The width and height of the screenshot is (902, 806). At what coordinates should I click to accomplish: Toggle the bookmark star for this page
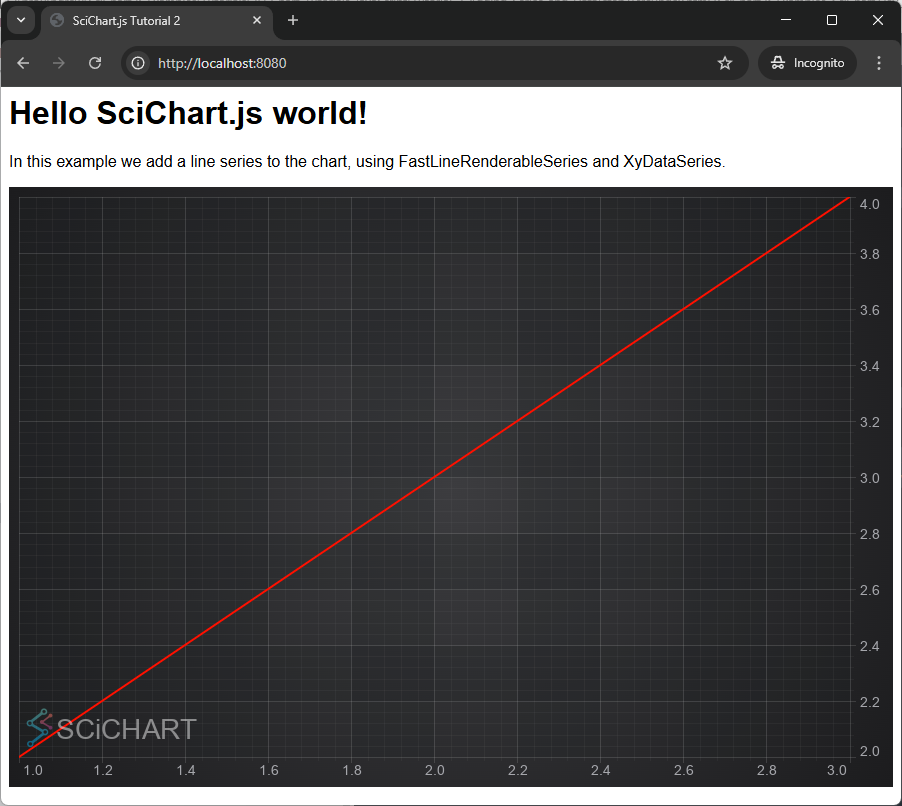725,62
